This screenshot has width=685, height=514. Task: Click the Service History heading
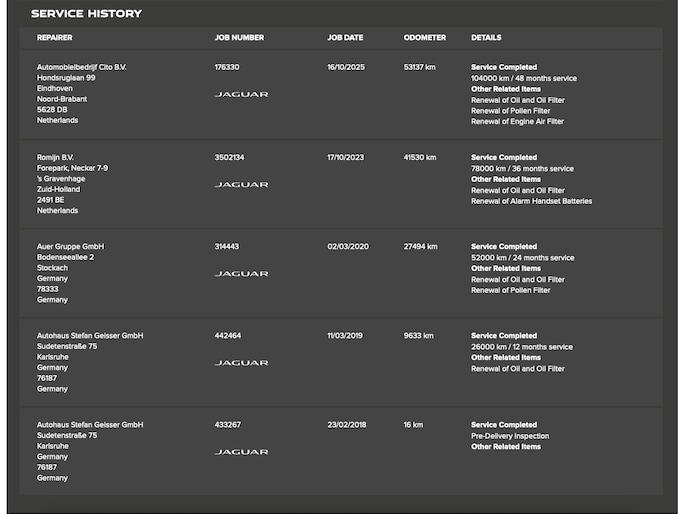coord(86,14)
